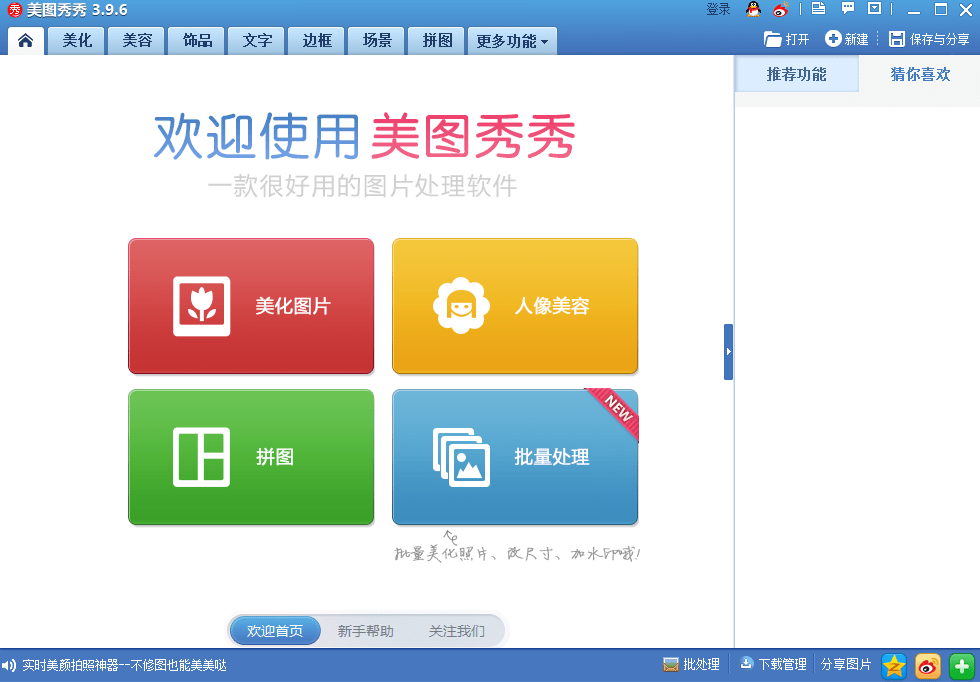Click 保存与分享 save button

[929, 39]
